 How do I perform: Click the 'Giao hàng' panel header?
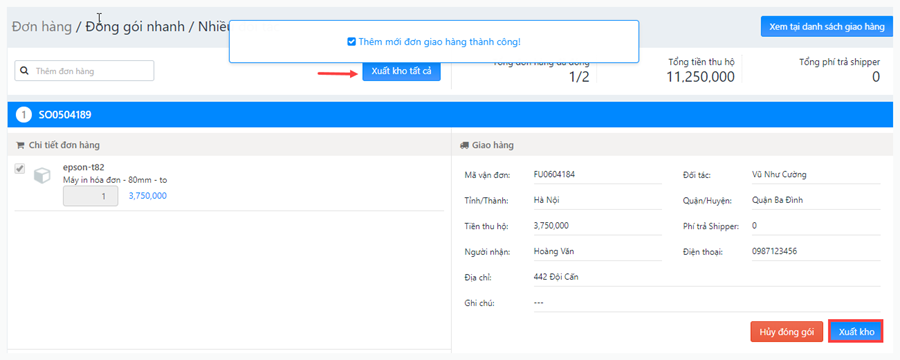pyautogui.click(x=673, y=145)
